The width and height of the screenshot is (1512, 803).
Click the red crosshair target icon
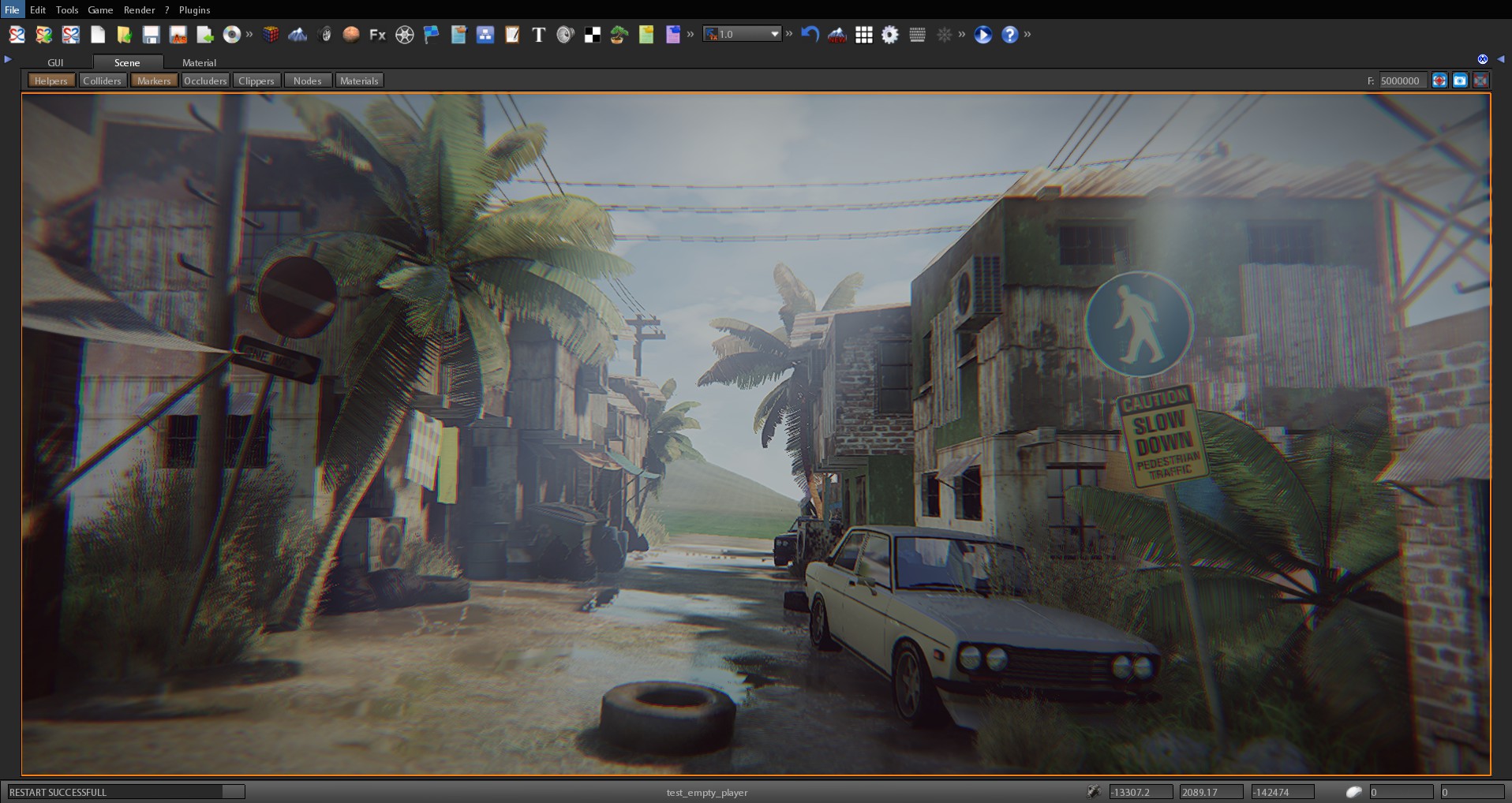[1439, 80]
